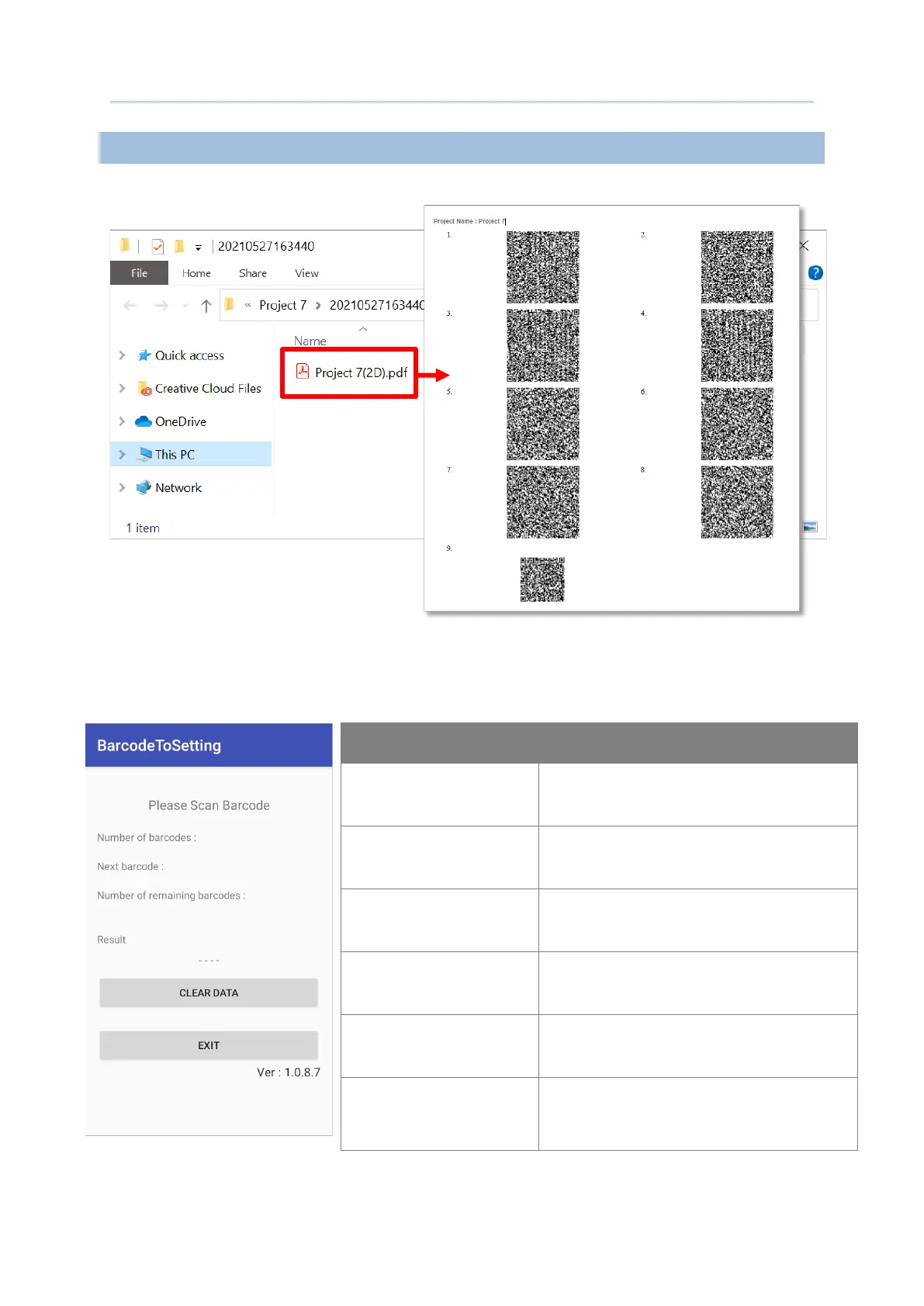The width and height of the screenshot is (924, 1306).
Task: Click barcode number 6 in the PDF
Action: click(737, 424)
